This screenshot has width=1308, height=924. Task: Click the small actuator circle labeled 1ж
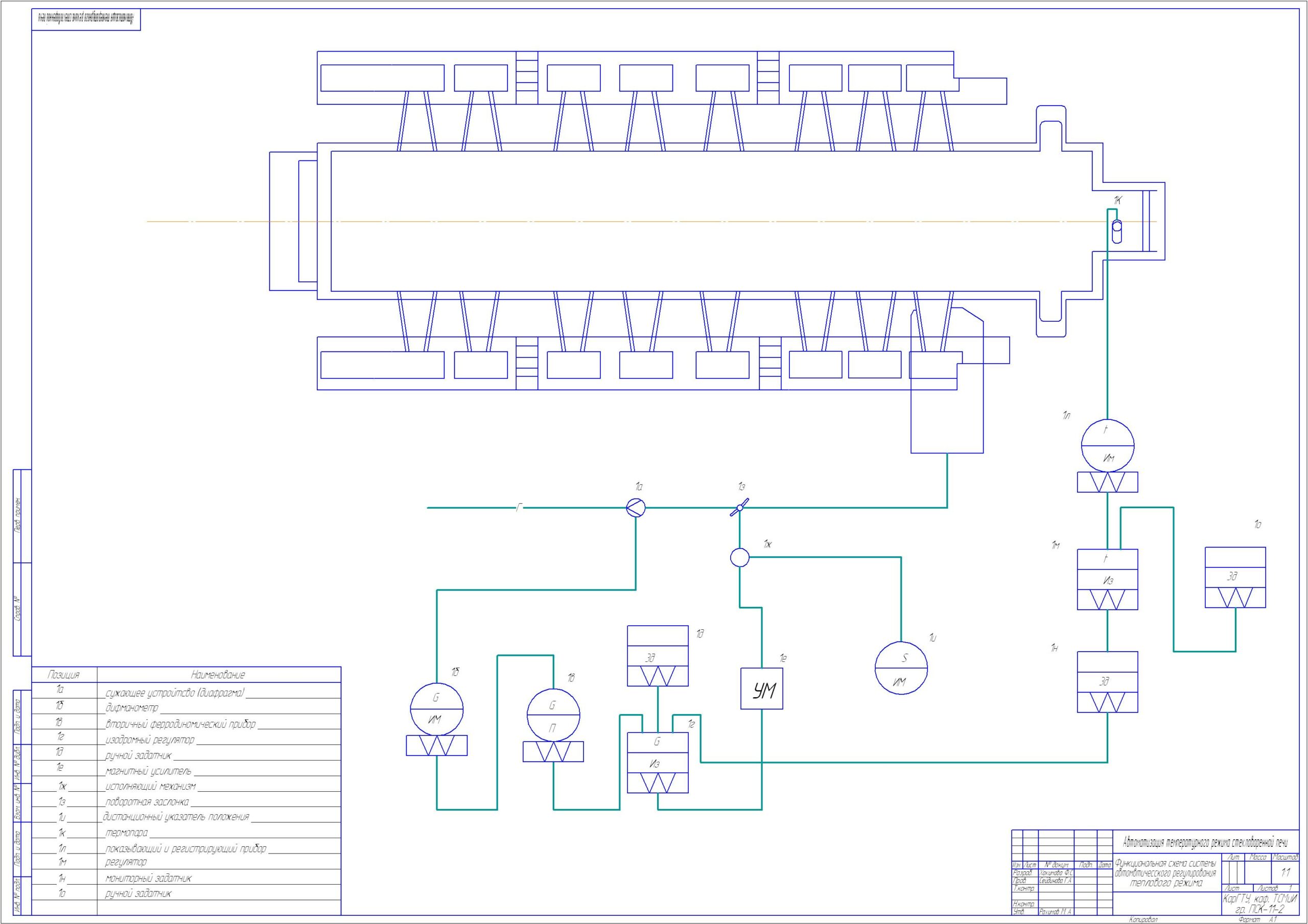click(x=739, y=557)
